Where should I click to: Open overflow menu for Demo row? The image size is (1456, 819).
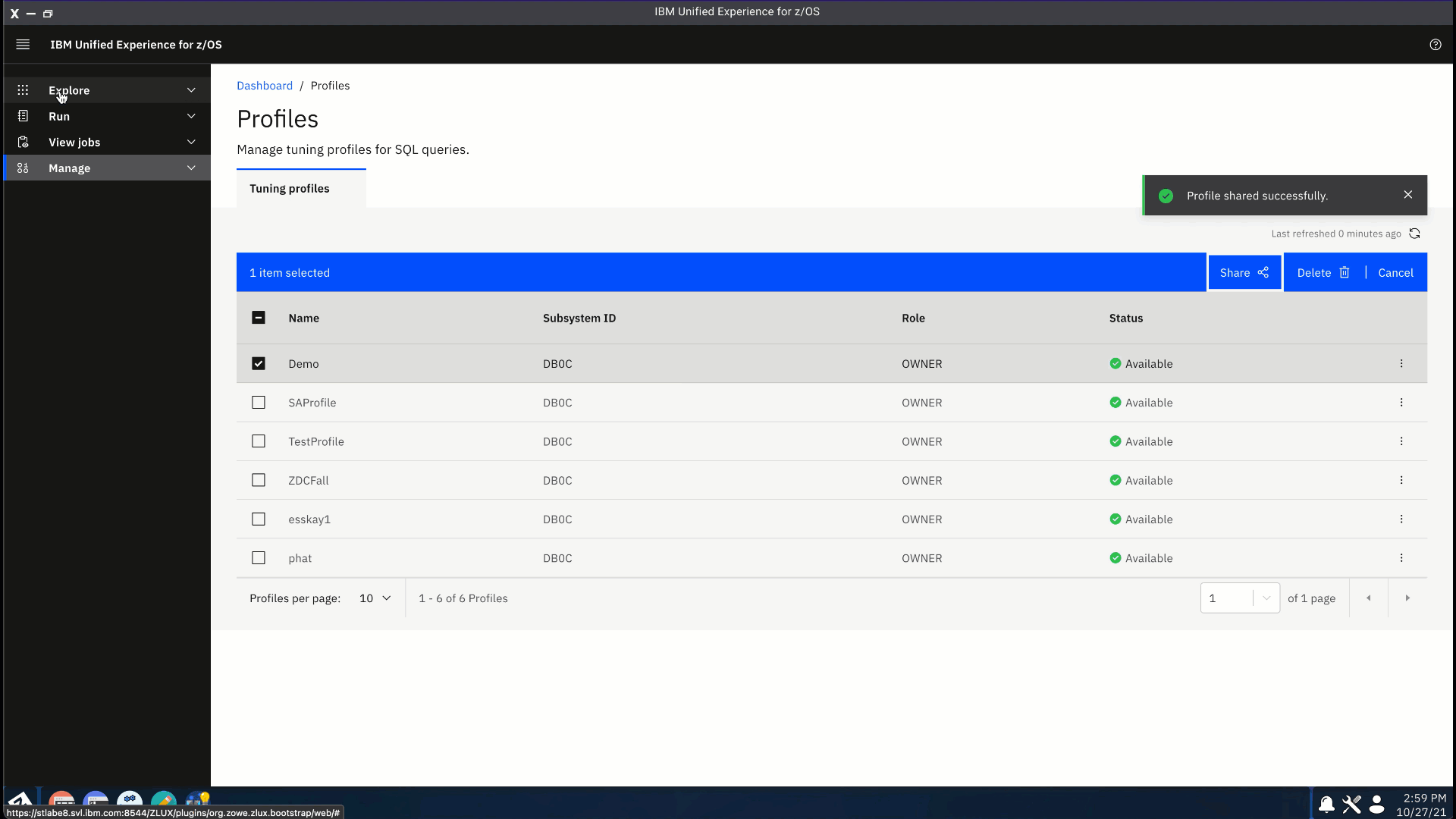click(x=1401, y=364)
